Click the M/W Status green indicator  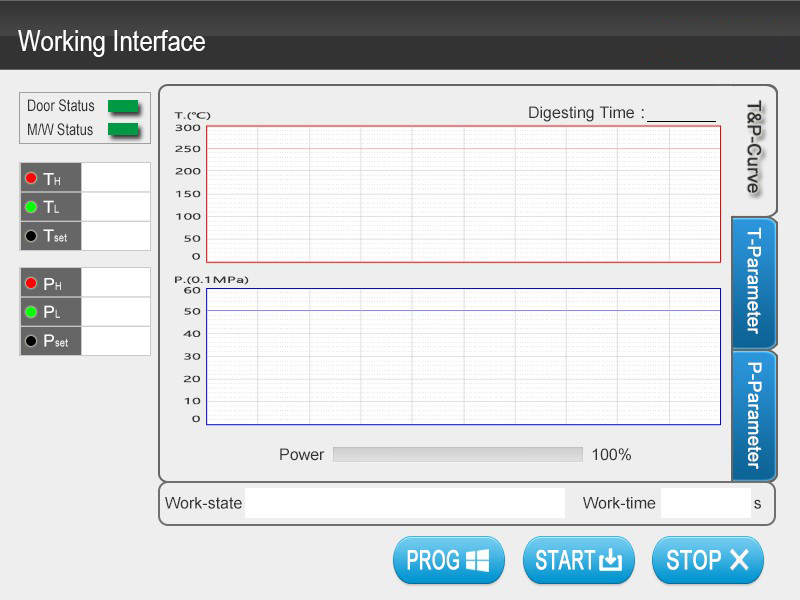(x=123, y=130)
